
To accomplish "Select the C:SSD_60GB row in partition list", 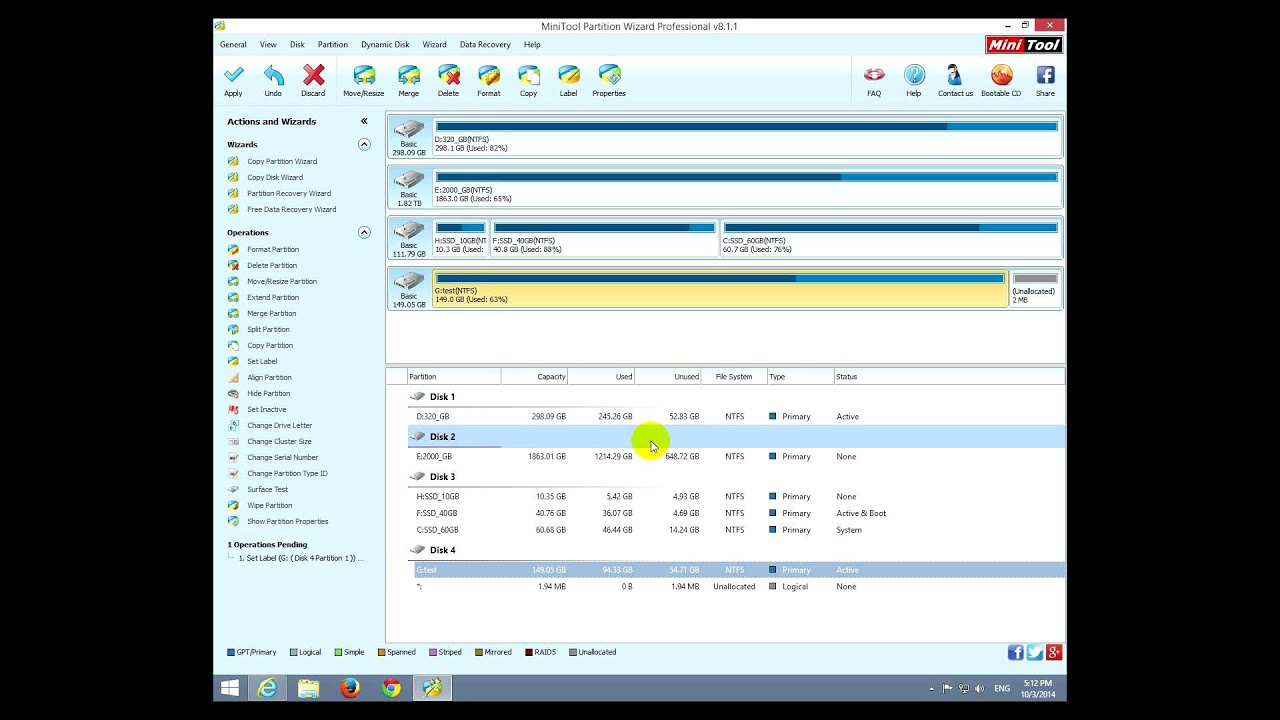I will (x=736, y=530).
